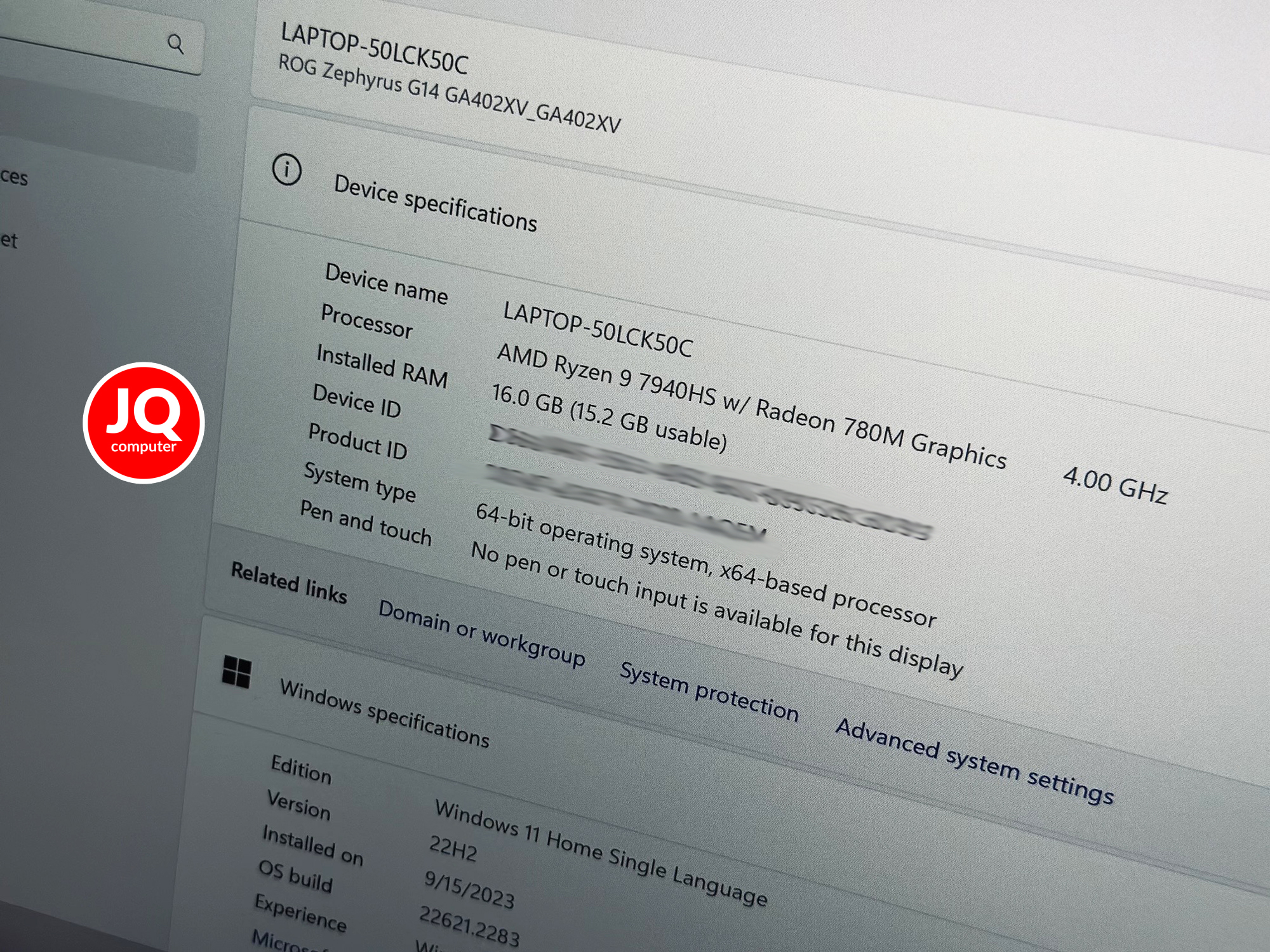Open the System protection link

709,691
